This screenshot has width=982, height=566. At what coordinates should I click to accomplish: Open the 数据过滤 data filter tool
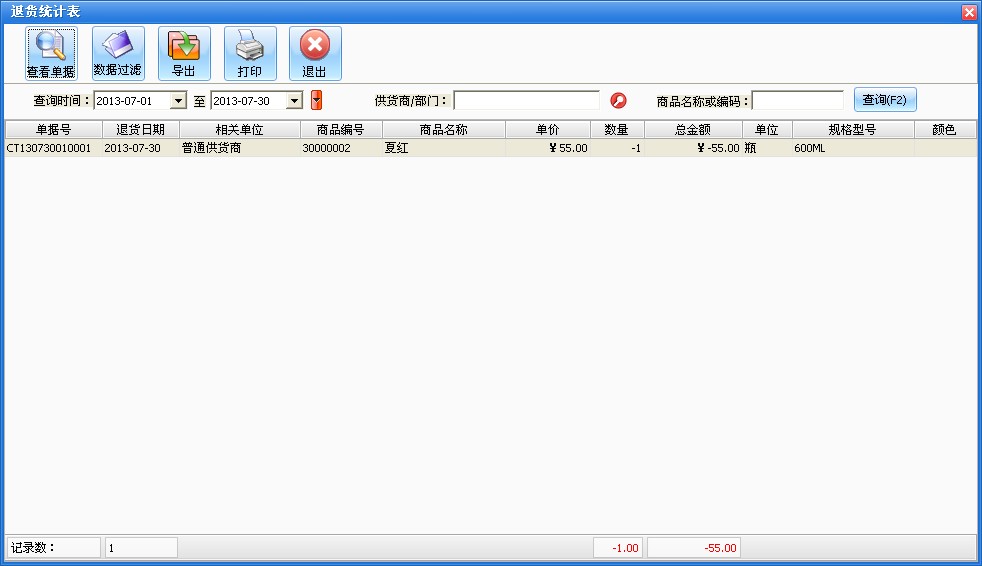coord(118,53)
